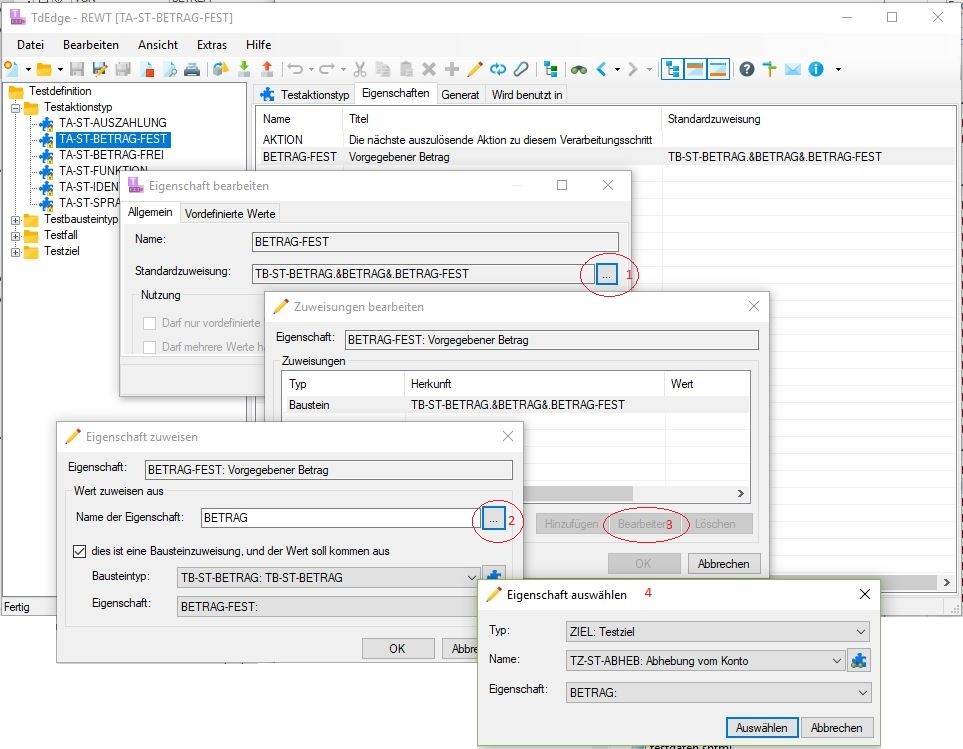The width and height of the screenshot is (963, 749).
Task: Click the blue info icon
Action: 816,69
